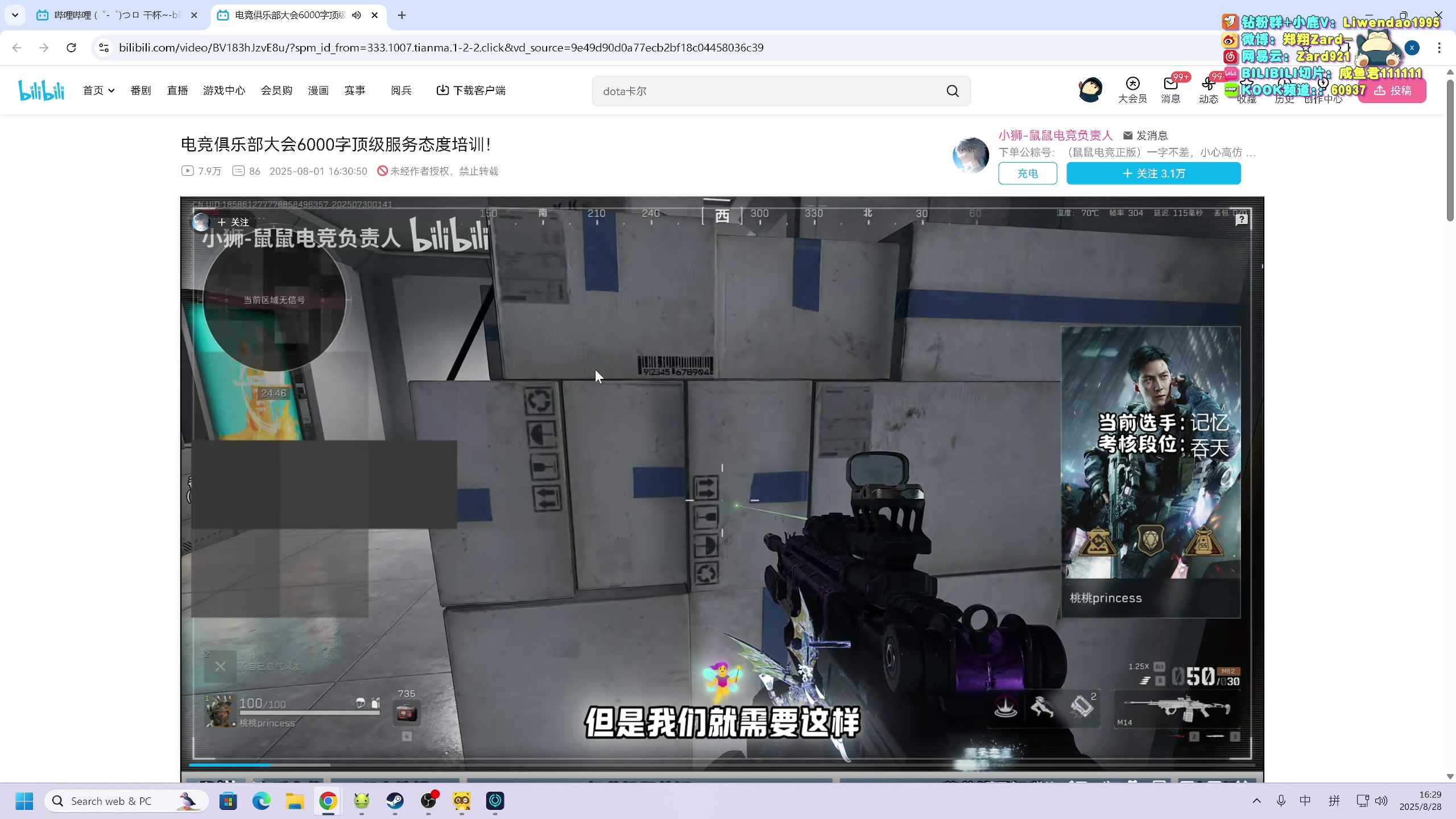Open the 番剧 menu item

[x=140, y=90]
